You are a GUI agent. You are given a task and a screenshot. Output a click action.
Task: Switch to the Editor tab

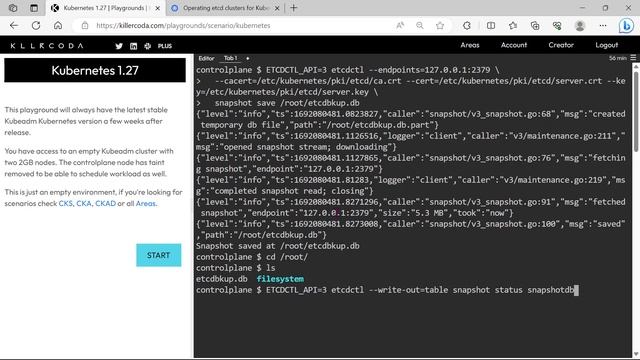point(206,58)
